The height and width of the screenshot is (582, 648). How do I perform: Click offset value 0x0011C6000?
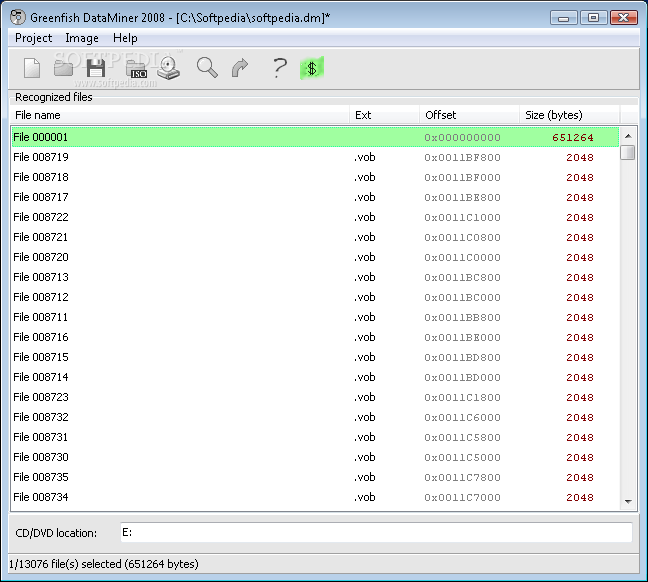462,417
